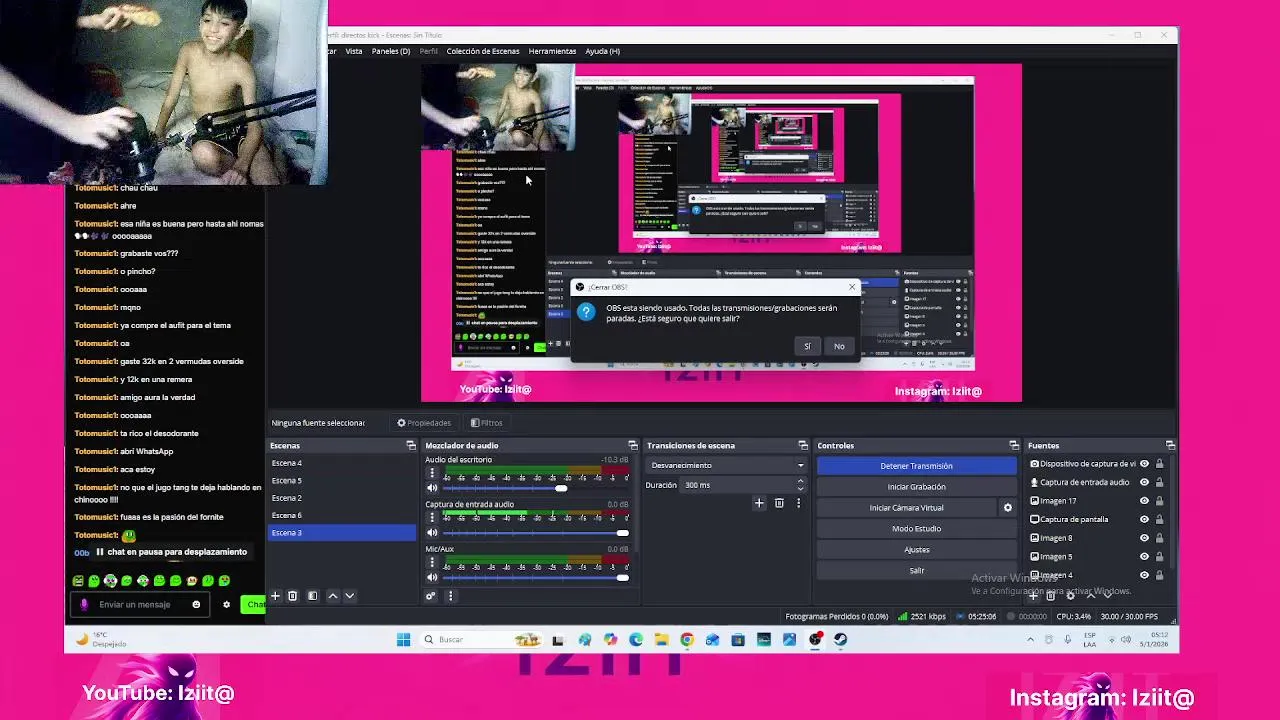Pop out the Escenas dock panel

click(410, 445)
